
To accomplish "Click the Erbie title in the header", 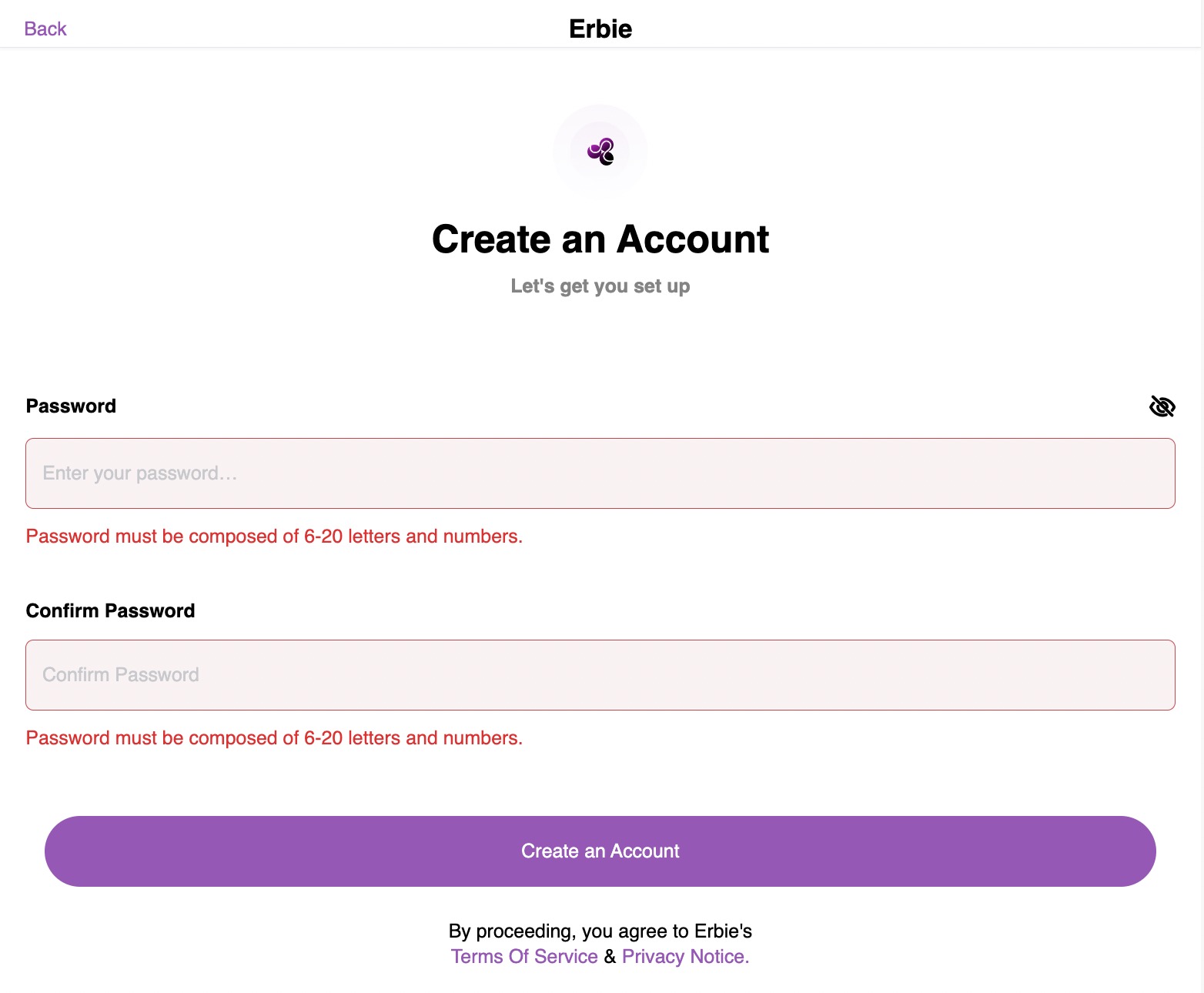I will click(x=600, y=29).
